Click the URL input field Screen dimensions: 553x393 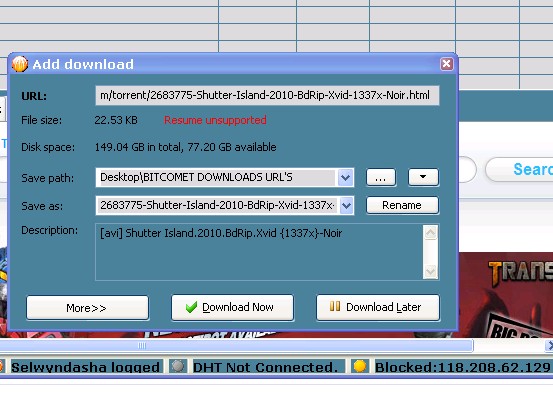point(267,95)
